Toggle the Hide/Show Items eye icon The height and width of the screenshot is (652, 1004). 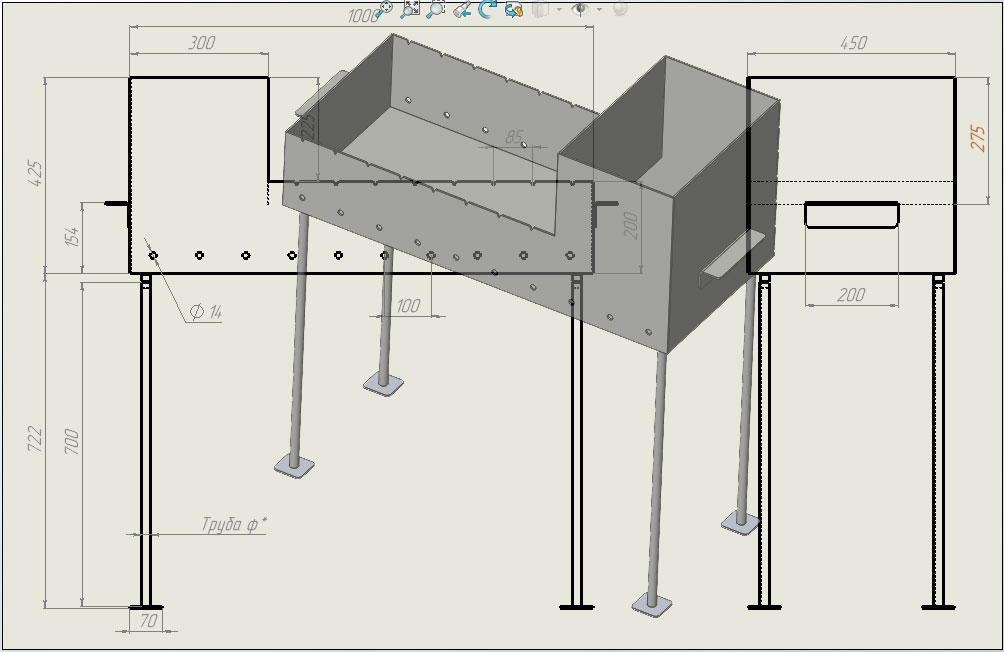pyautogui.click(x=580, y=9)
